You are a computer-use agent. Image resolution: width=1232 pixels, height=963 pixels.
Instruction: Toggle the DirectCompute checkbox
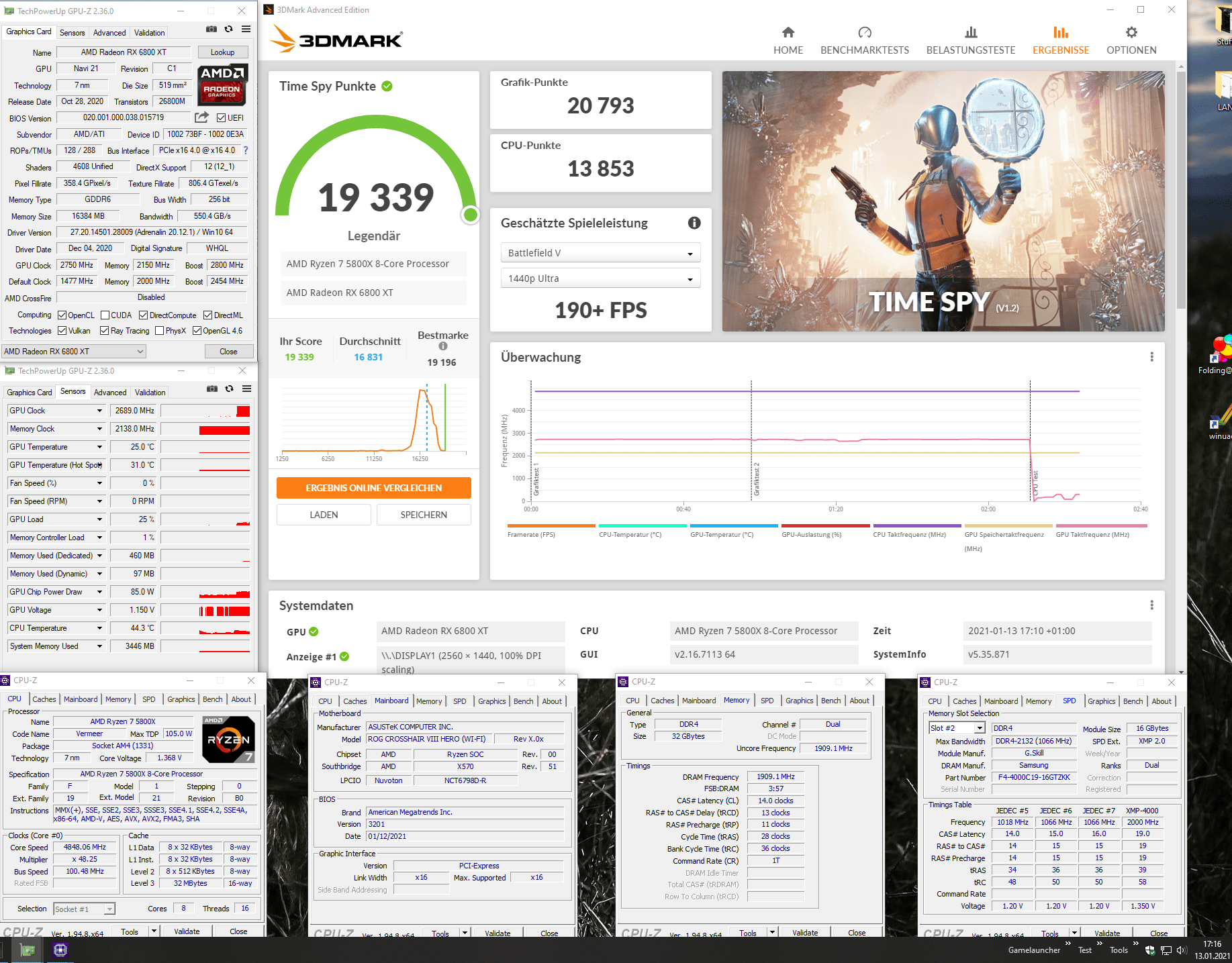[144, 315]
